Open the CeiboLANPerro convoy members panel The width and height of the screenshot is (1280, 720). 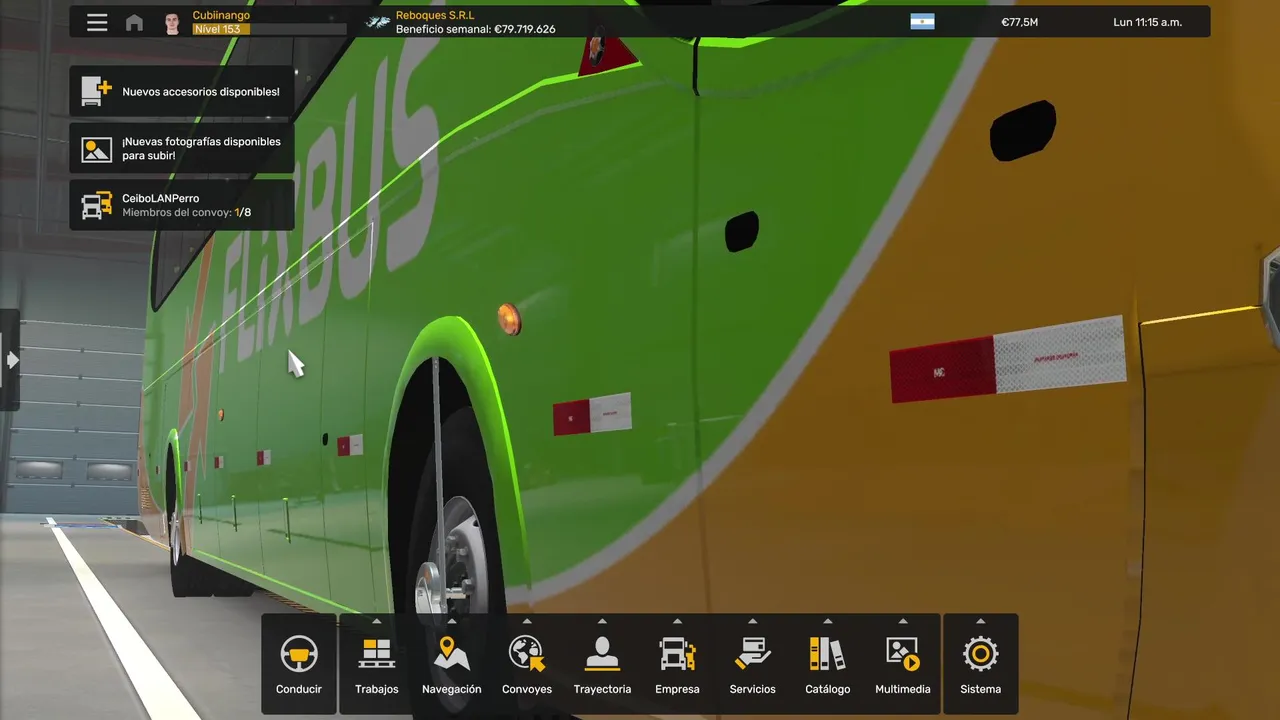[182, 205]
